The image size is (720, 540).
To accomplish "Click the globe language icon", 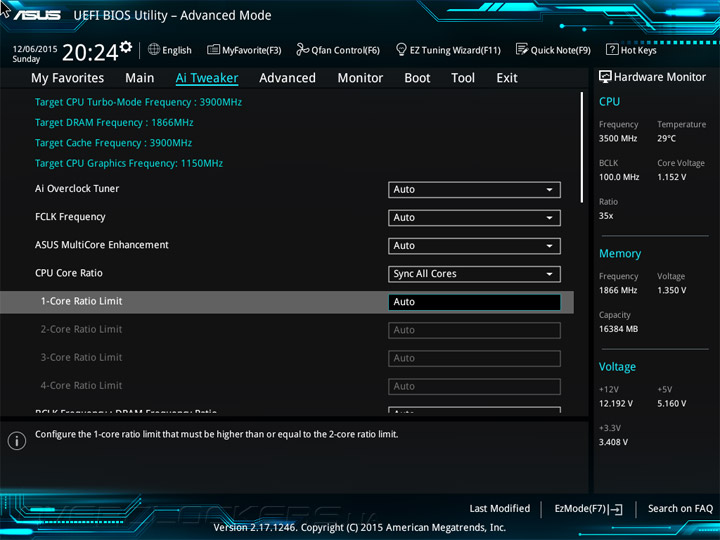I will (x=154, y=49).
